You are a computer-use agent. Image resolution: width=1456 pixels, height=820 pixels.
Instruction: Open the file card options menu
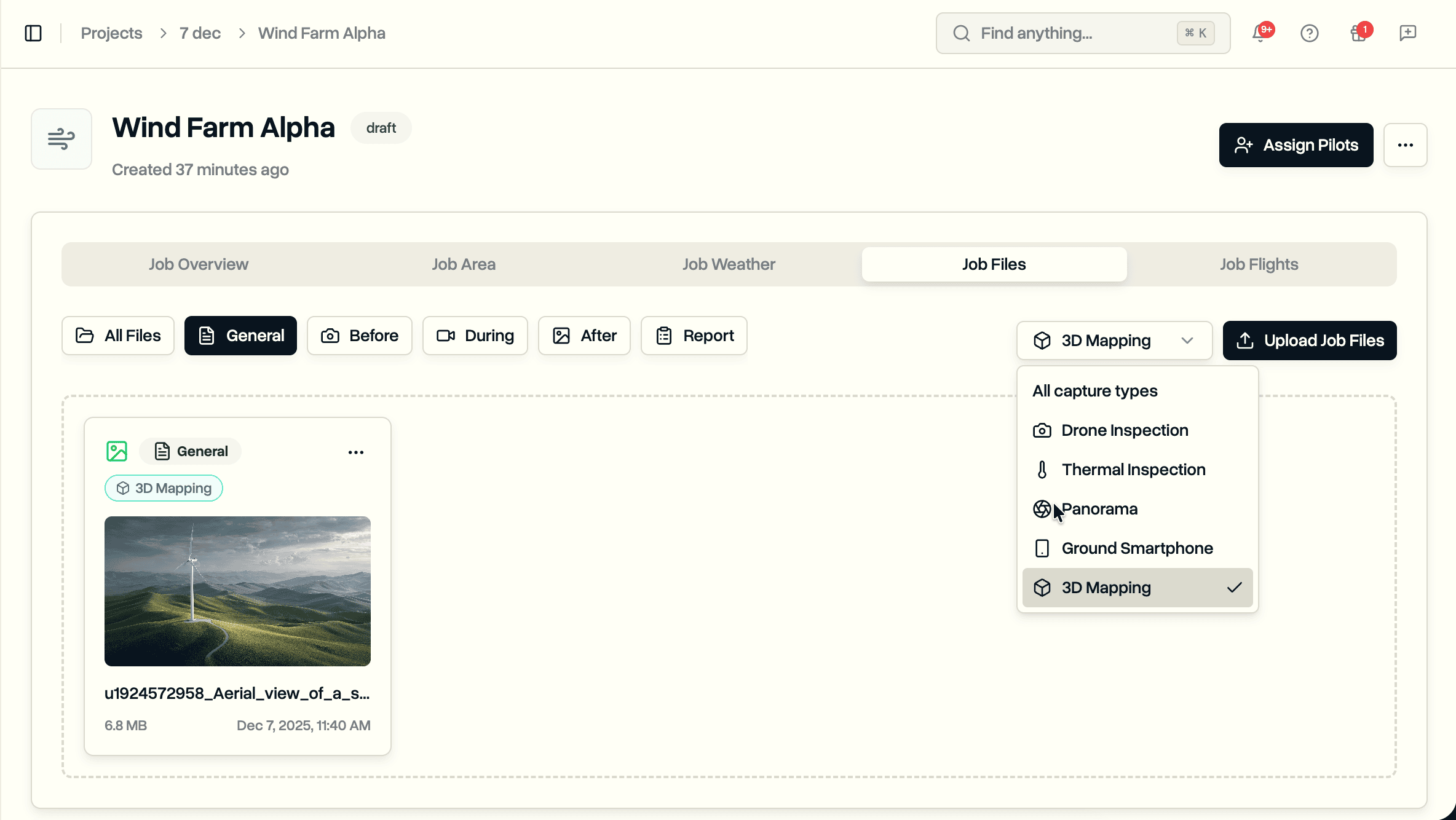tap(355, 451)
